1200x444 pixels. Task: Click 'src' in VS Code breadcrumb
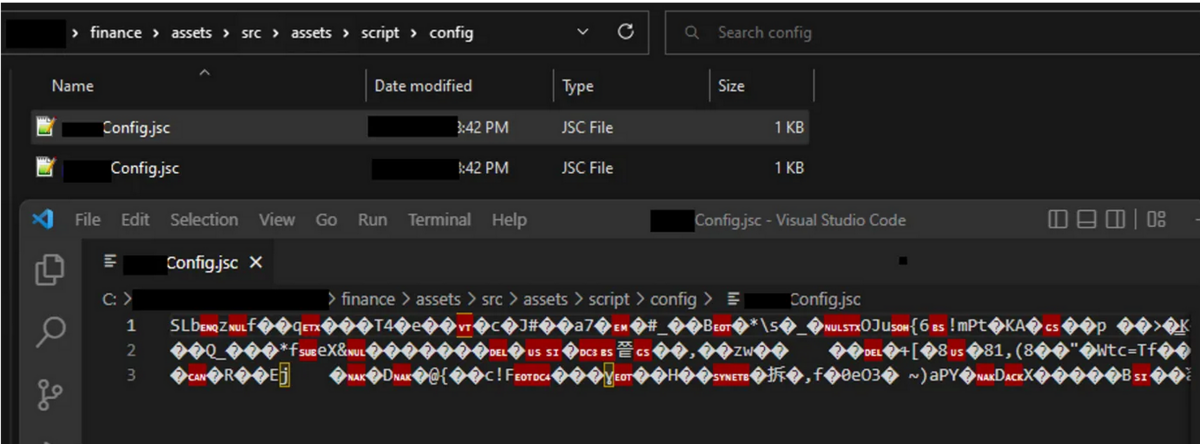pyautogui.click(x=494, y=299)
